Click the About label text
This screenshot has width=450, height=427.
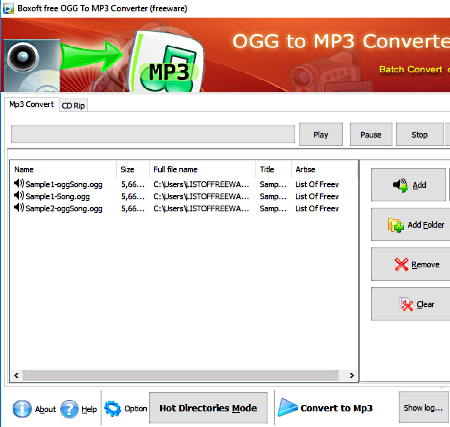point(45,409)
